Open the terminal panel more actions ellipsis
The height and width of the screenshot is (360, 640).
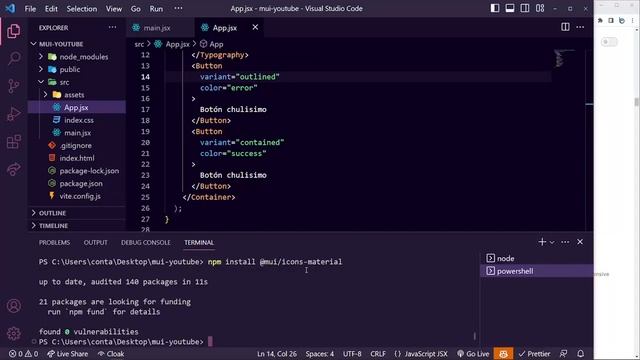pos(565,242)
